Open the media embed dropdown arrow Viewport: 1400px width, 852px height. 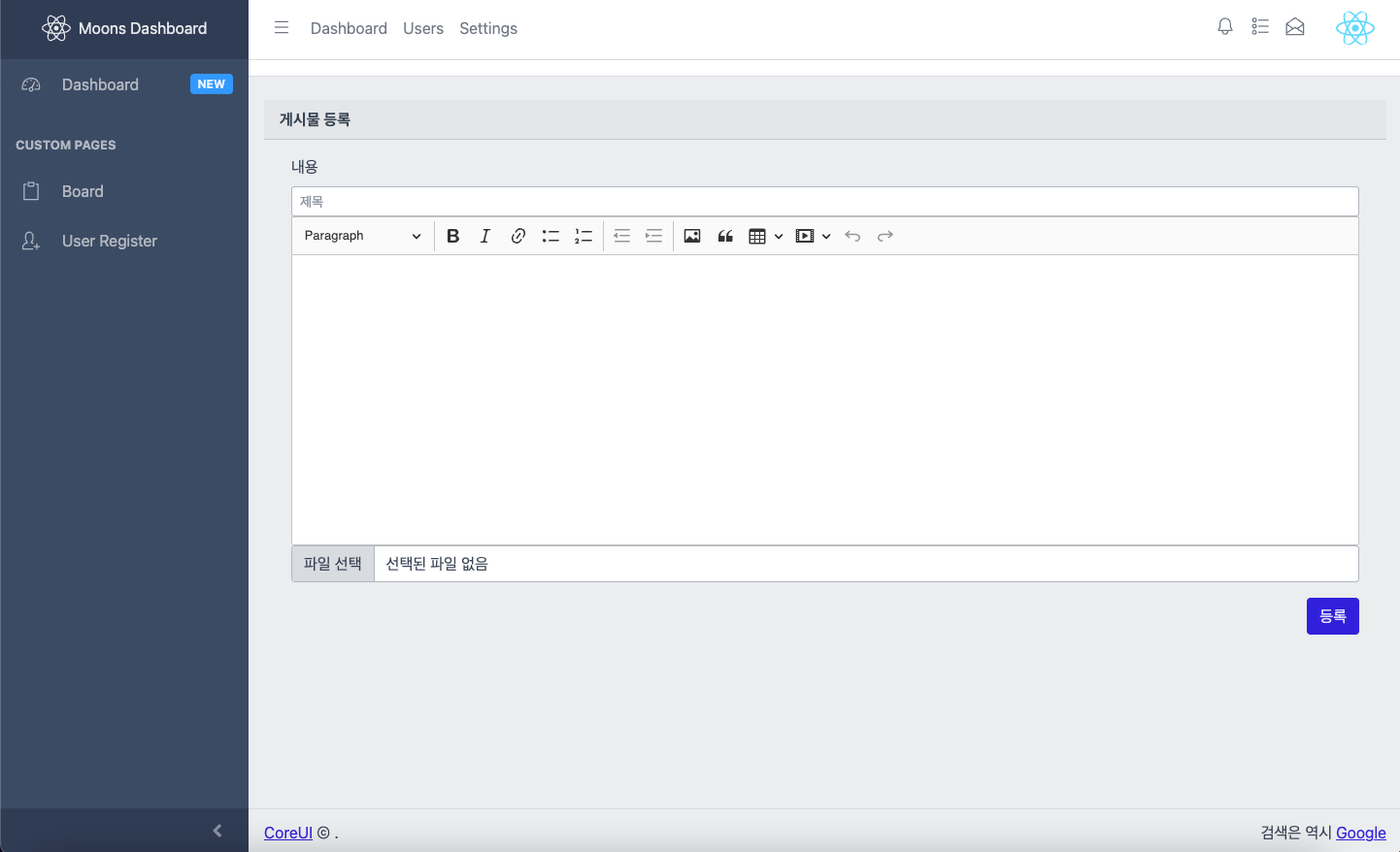(x=827, y=236)
